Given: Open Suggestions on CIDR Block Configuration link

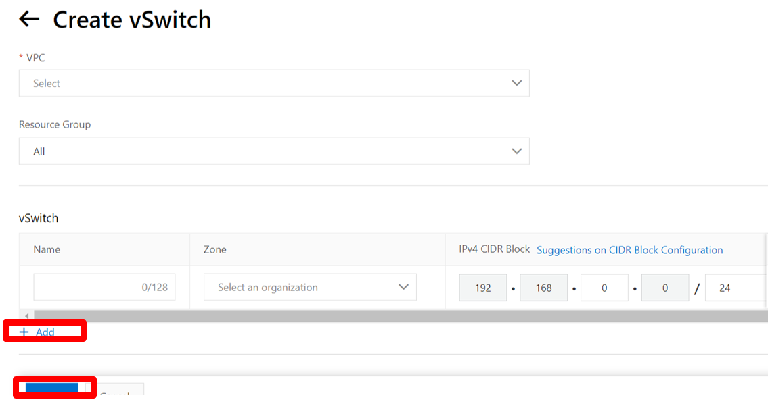Looking at the screenshot, I should point(629,250).
